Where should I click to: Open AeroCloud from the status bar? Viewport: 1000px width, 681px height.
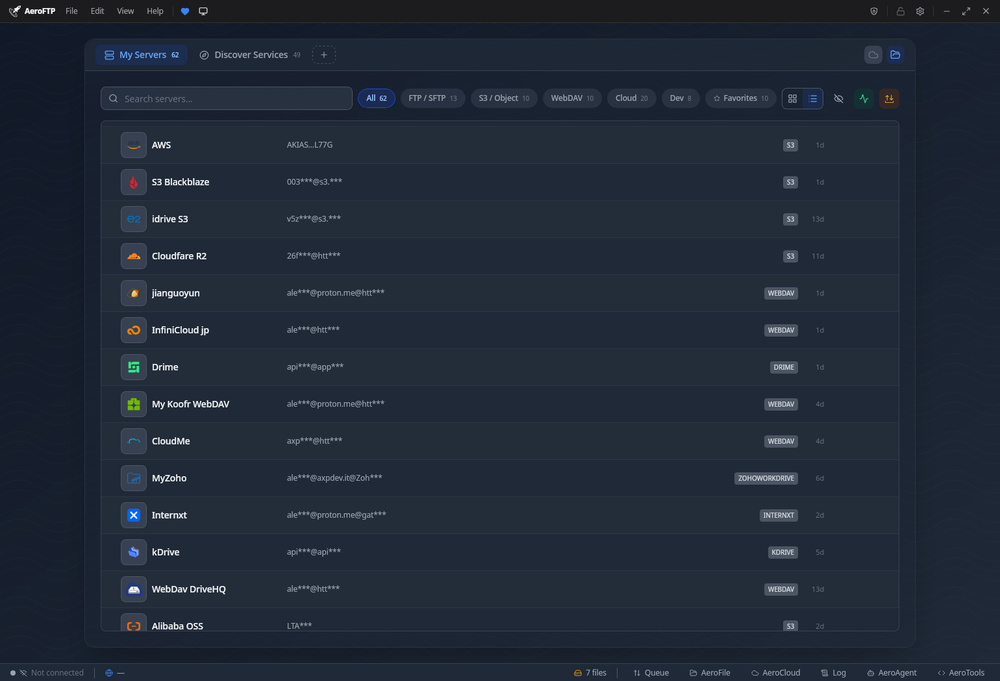[776, 672]
